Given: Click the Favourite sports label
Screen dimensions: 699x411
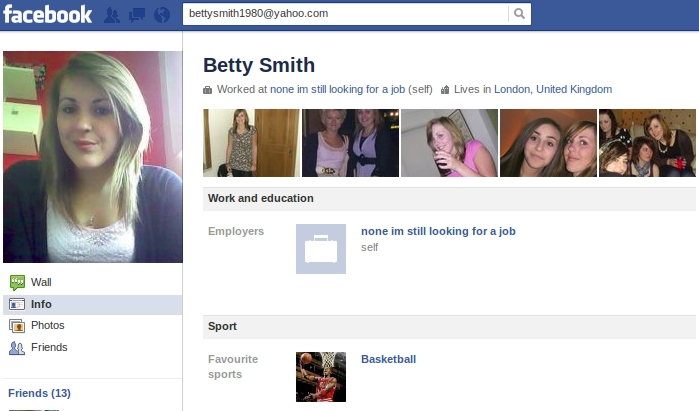Looking at the screenshot, I should 233,366.
